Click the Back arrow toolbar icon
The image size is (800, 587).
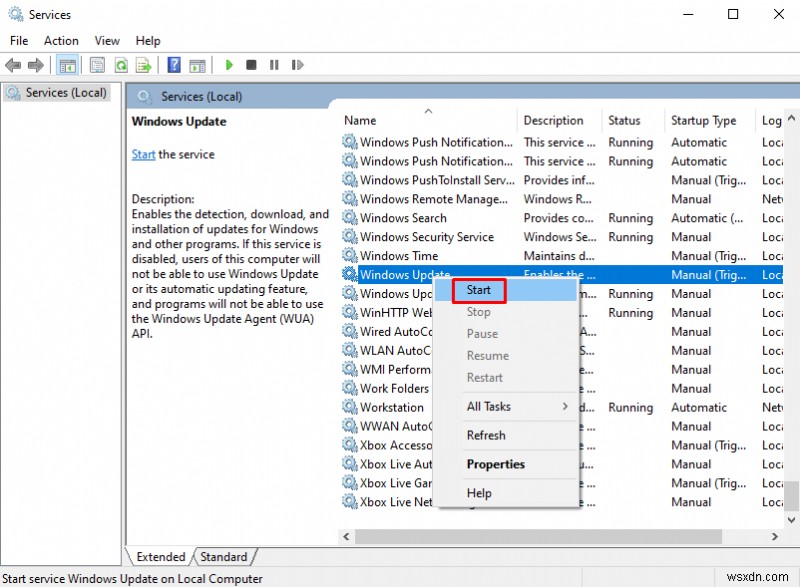[13, 65]
